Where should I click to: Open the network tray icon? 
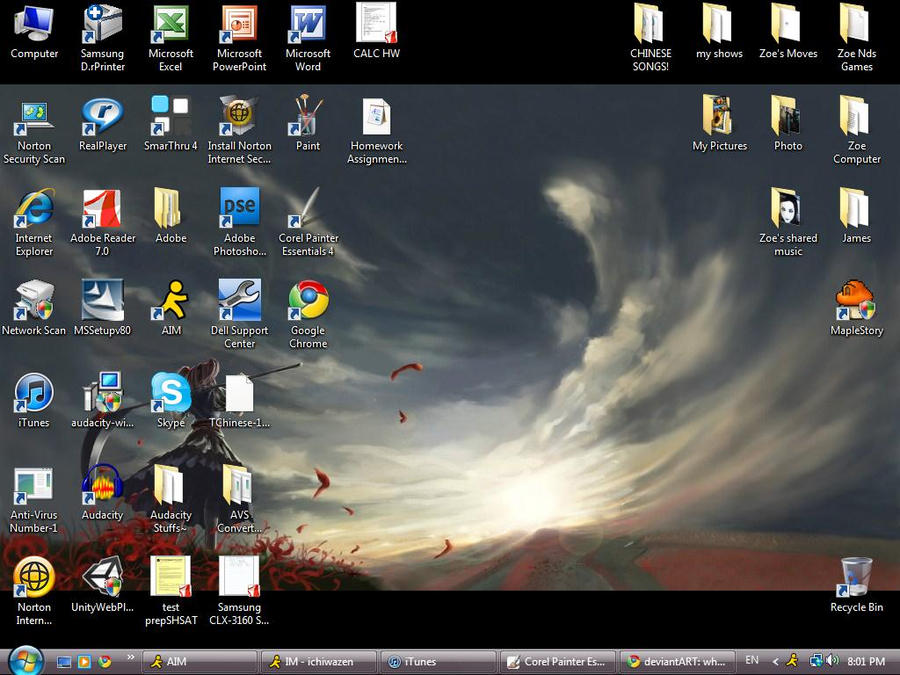click(815, 661)
